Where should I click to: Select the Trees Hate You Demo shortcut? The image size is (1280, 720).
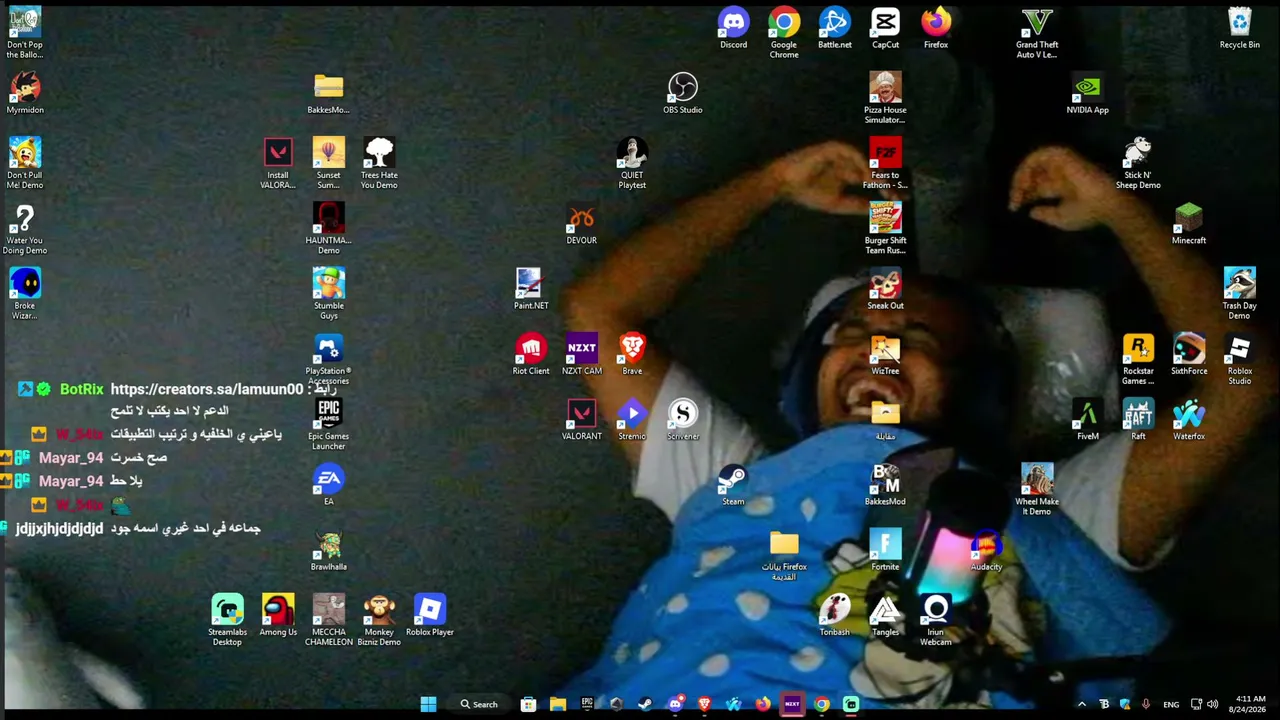tap(379, 164)
